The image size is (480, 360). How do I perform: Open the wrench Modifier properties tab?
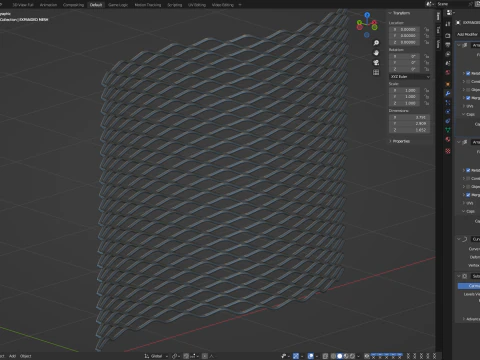coord(448,94)
